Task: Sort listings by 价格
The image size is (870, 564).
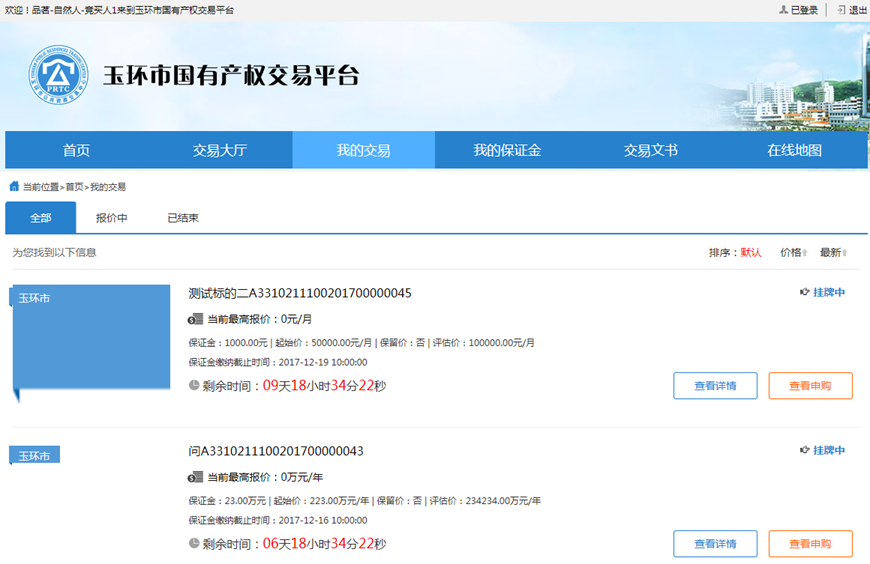Action: [x=791, y=253]
